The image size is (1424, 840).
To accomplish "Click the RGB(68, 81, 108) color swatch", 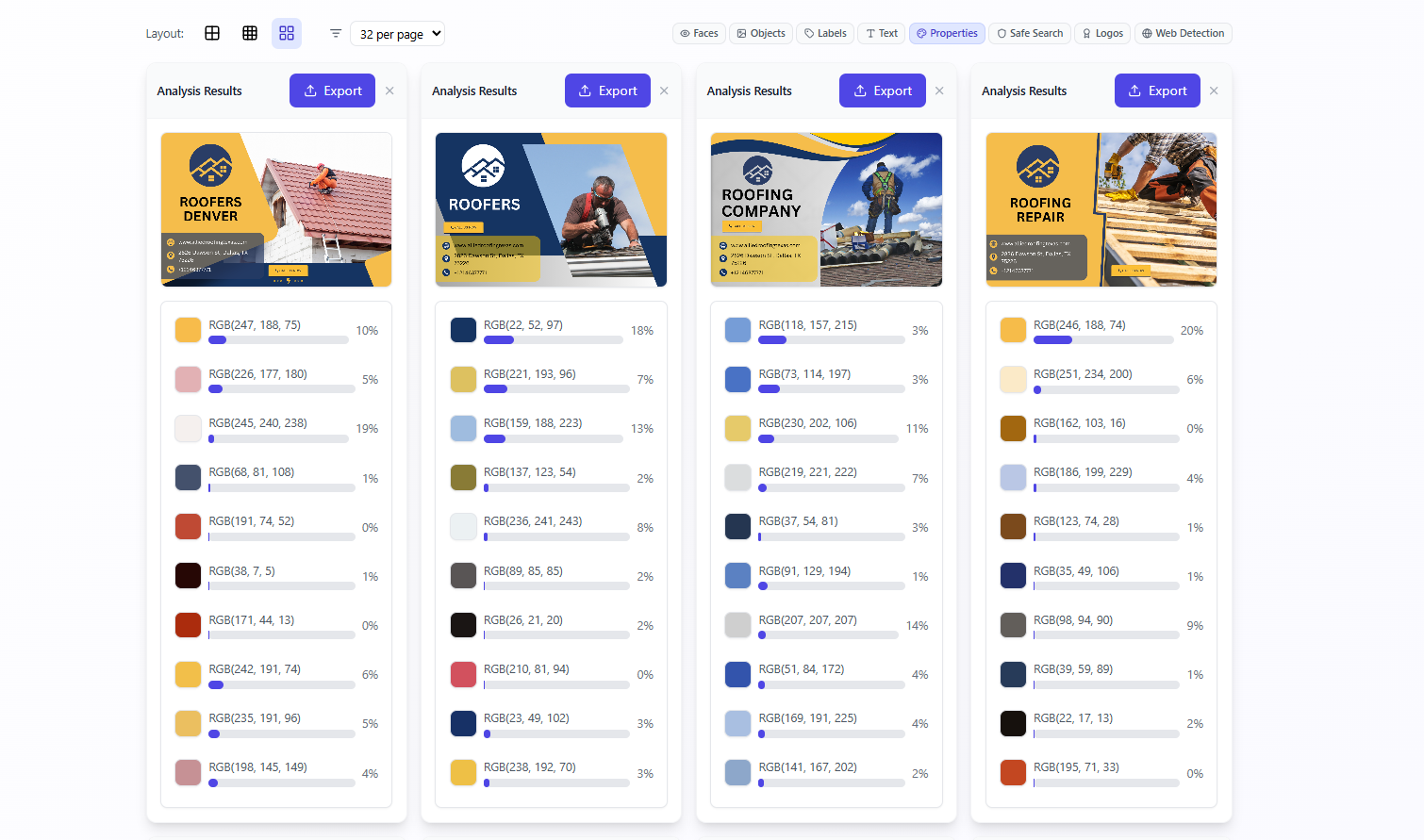I will (x=189, y=477).
